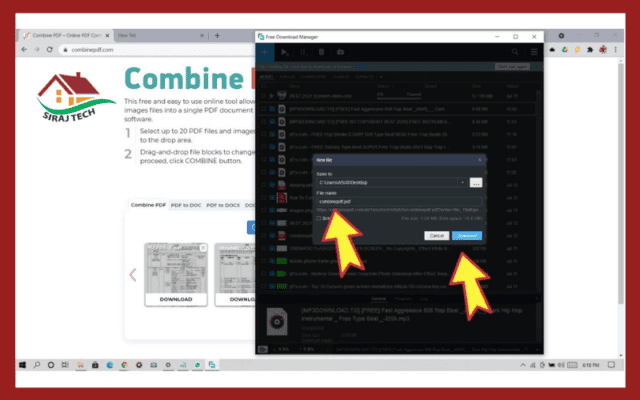Click the start downloads play icon in toolbar
This screenshot has width=640, height=400.
[x=285, y=52]
